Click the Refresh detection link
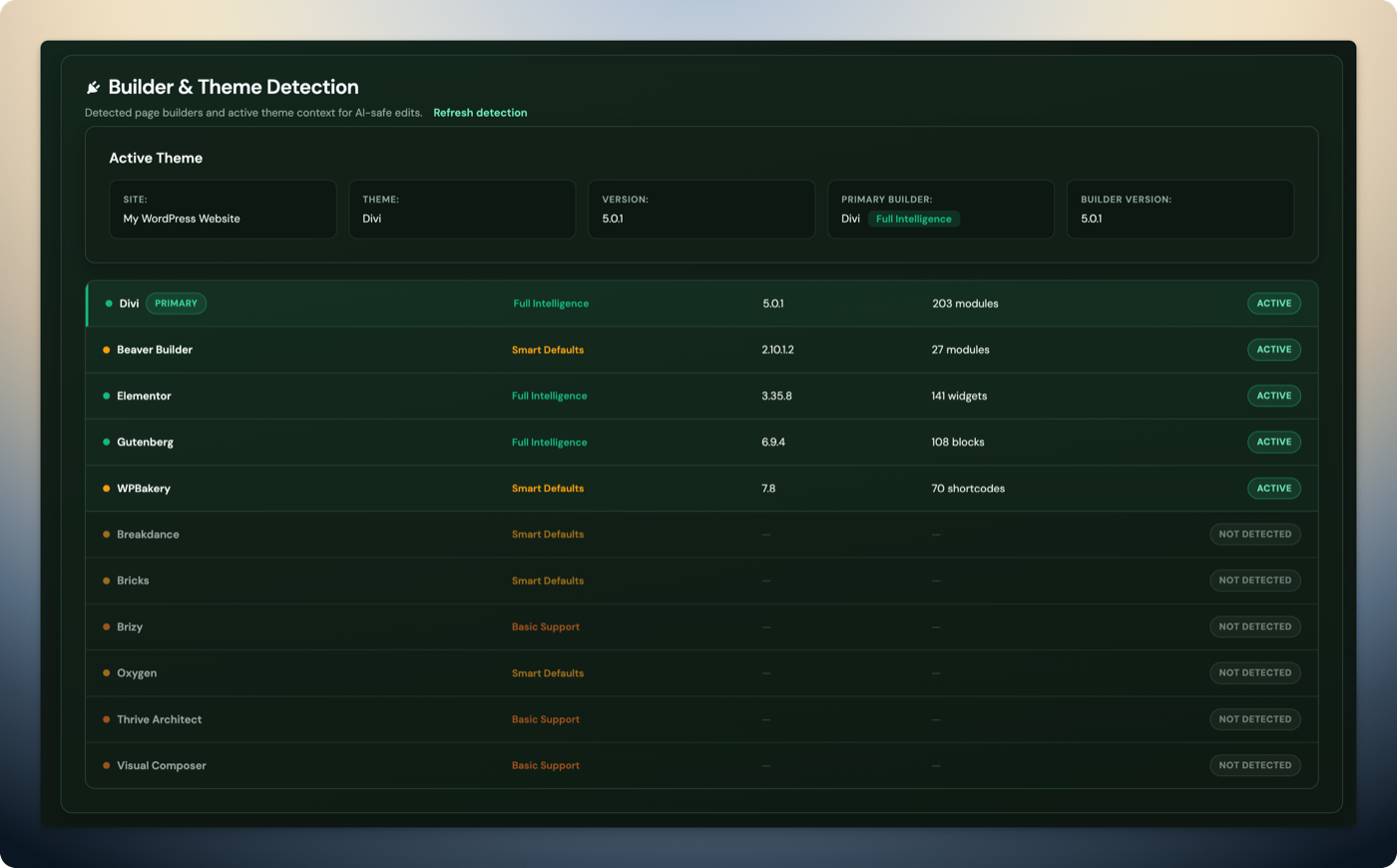Image resolution: width=1397 pixels, height=868 pixels. [x=480, y=113]
